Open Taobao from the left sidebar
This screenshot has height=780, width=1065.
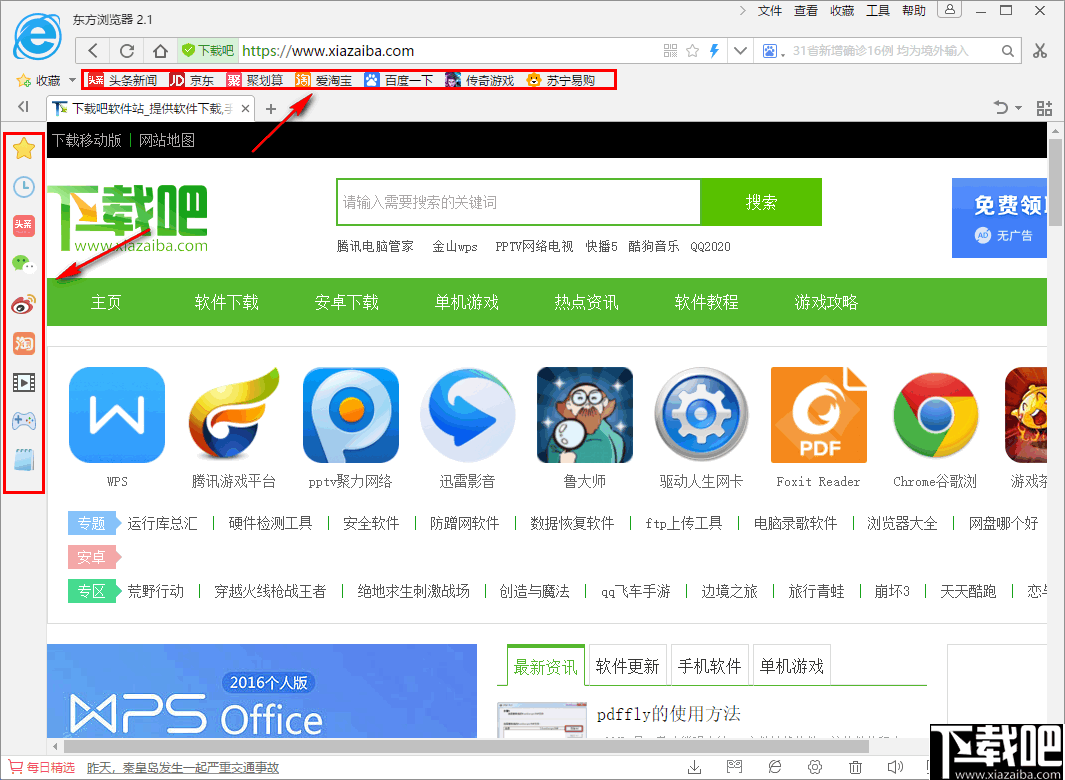click(x=24, y=343)
